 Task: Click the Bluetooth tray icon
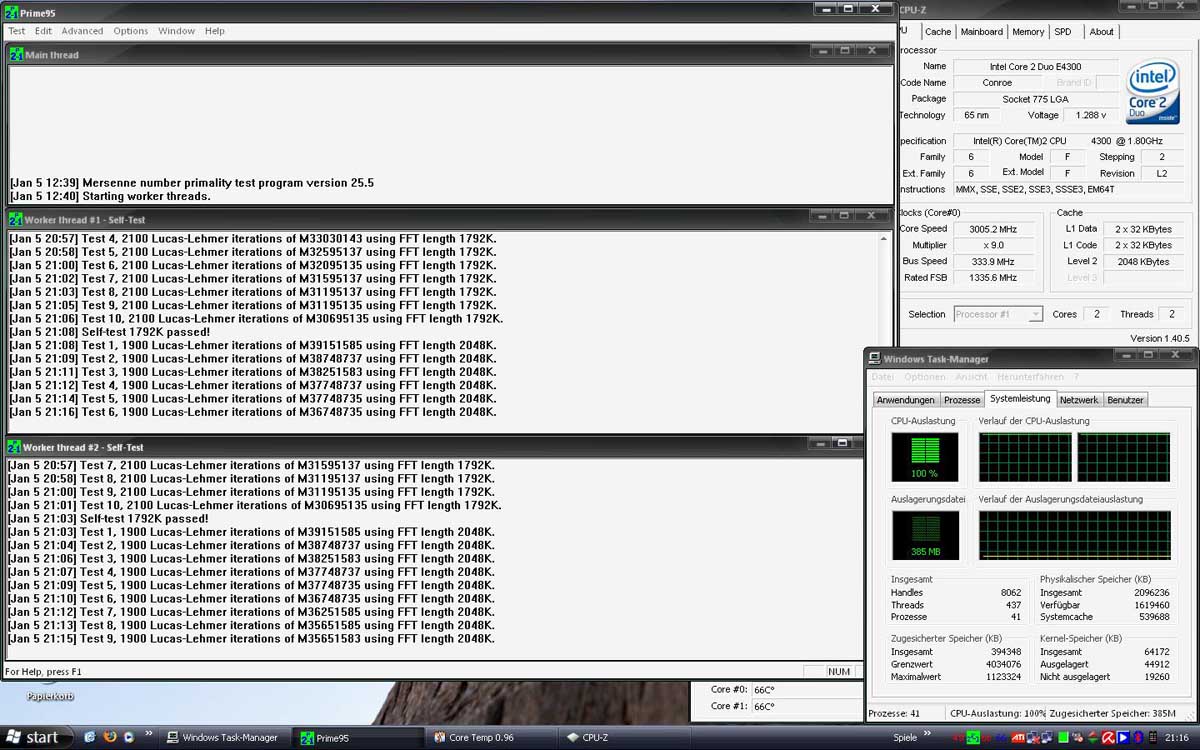1138,737
